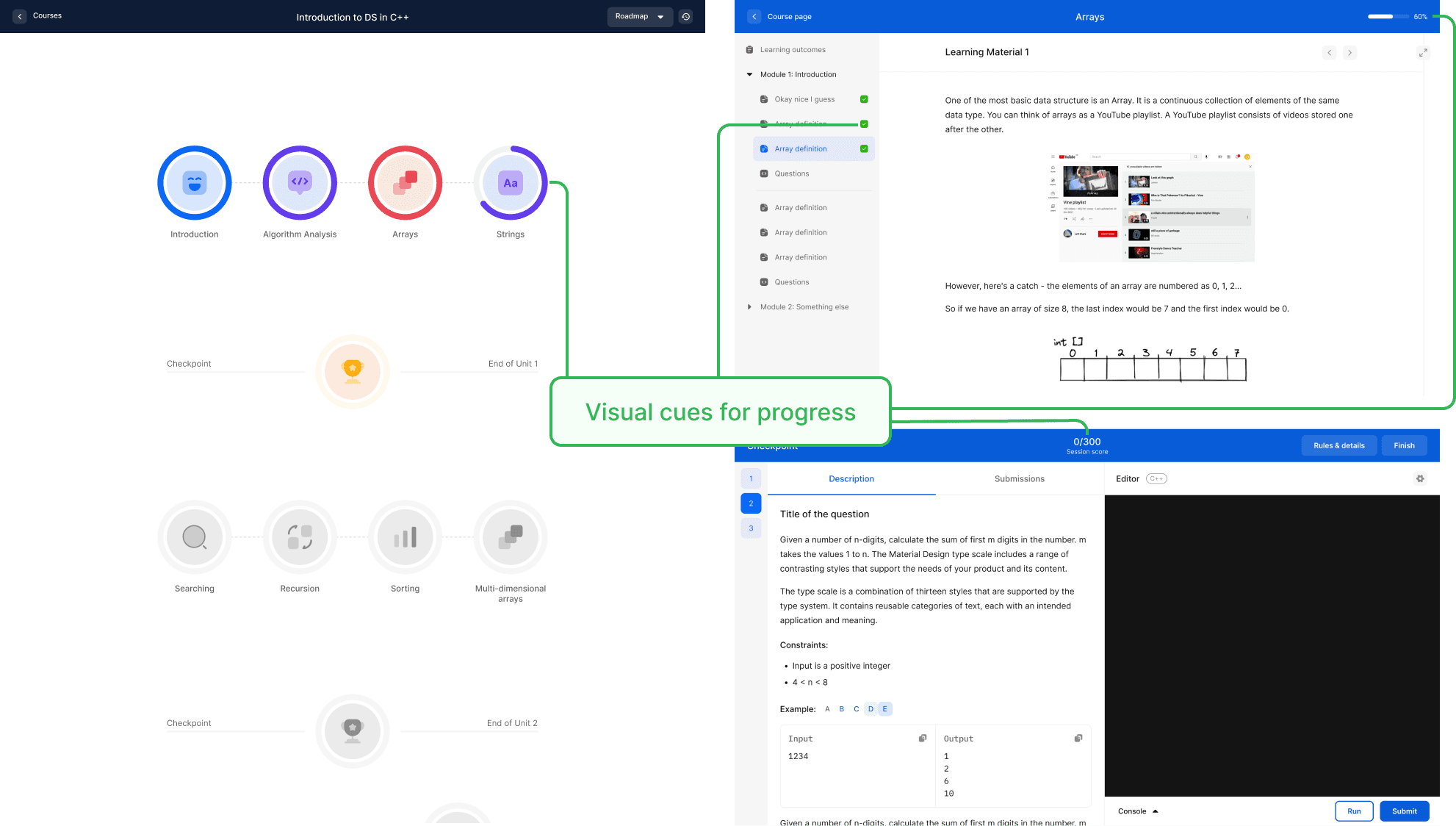This screenshot has width=1456, height=826.
Task: Select the Sorting bar-chart icon
Action: (x=405, y=537)
